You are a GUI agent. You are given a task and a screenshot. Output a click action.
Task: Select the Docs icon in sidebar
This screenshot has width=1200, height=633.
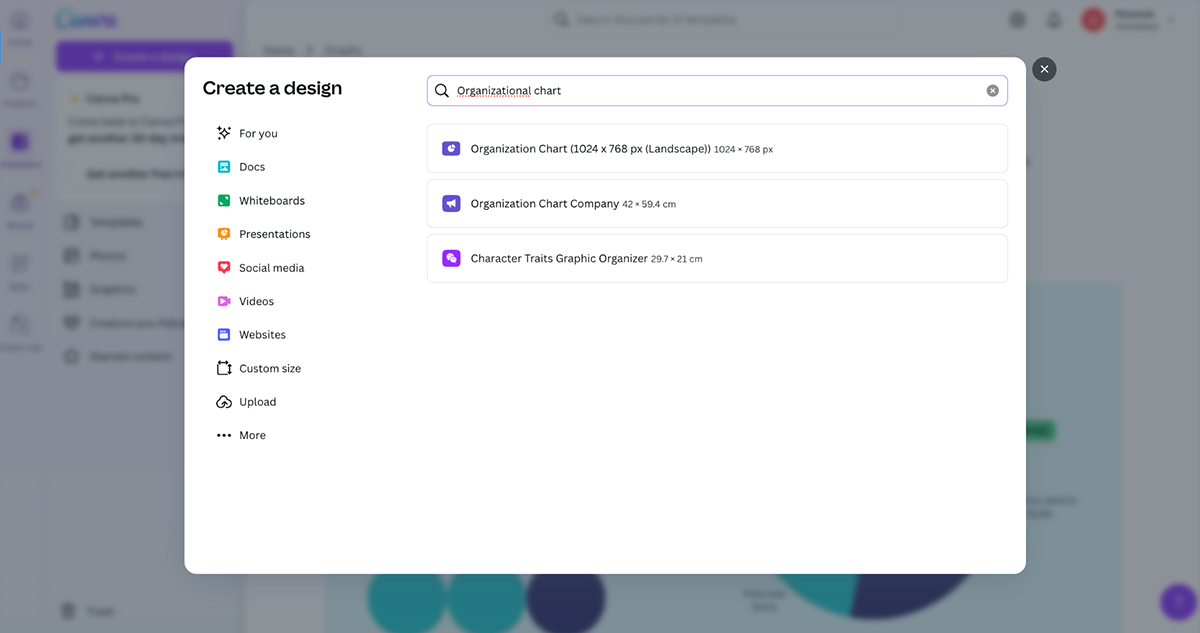(224, 167)
